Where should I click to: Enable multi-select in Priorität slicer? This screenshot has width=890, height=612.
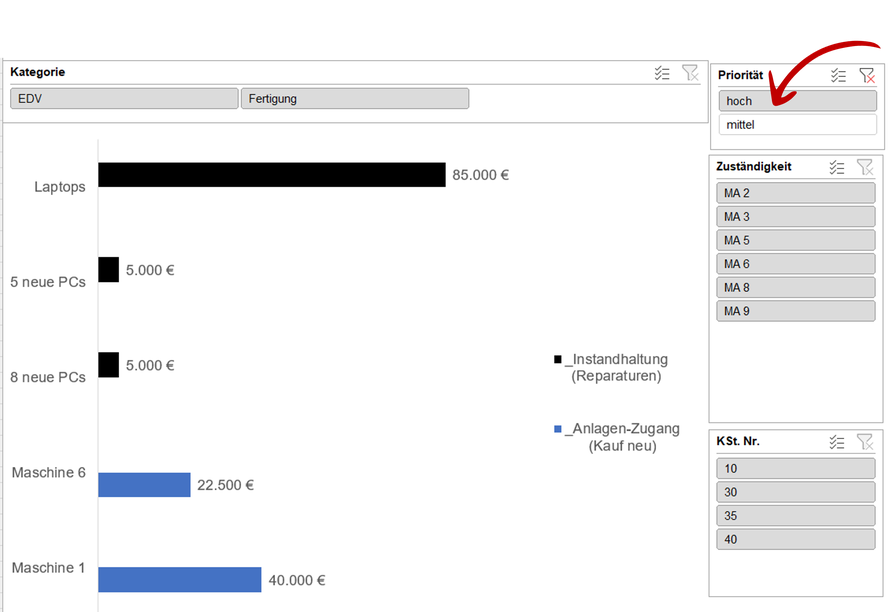pos(838,76)
